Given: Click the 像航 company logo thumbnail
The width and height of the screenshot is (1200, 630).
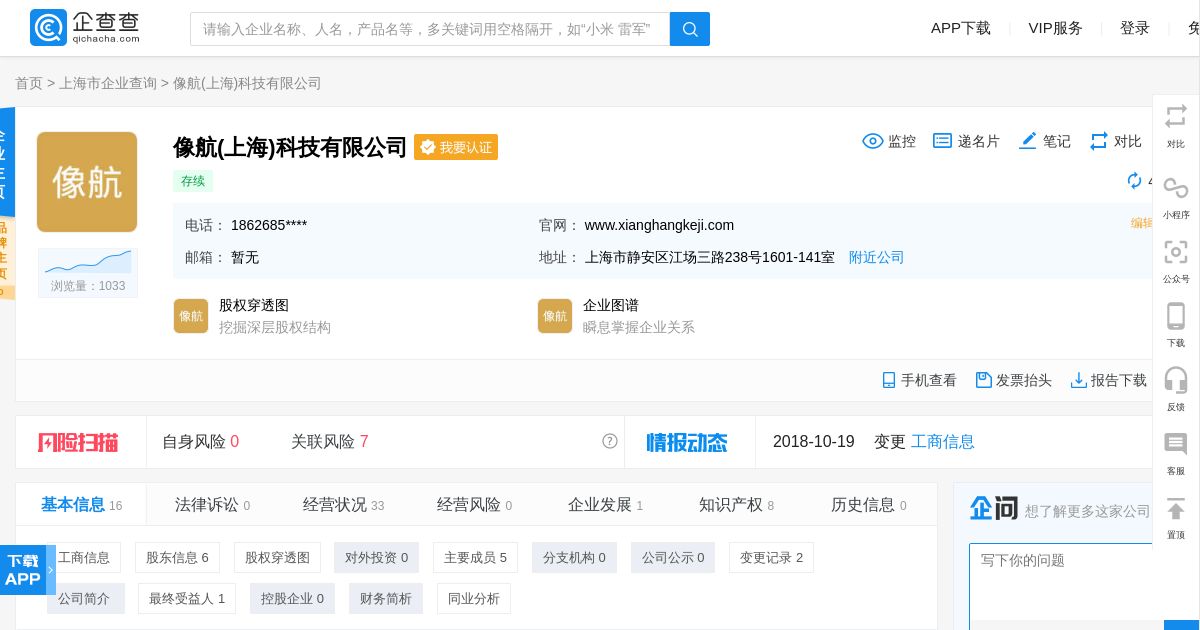Looking at the screenshot, I should [x=87, y=182].
